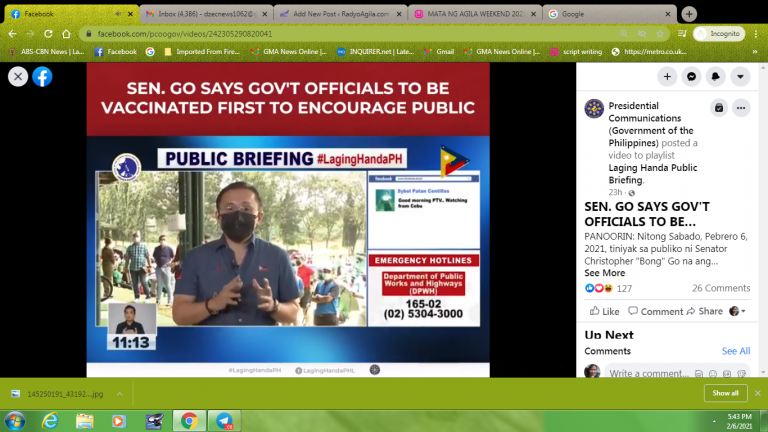Expand the See More description link
This screenshot has width=768, height=432.
605,273
